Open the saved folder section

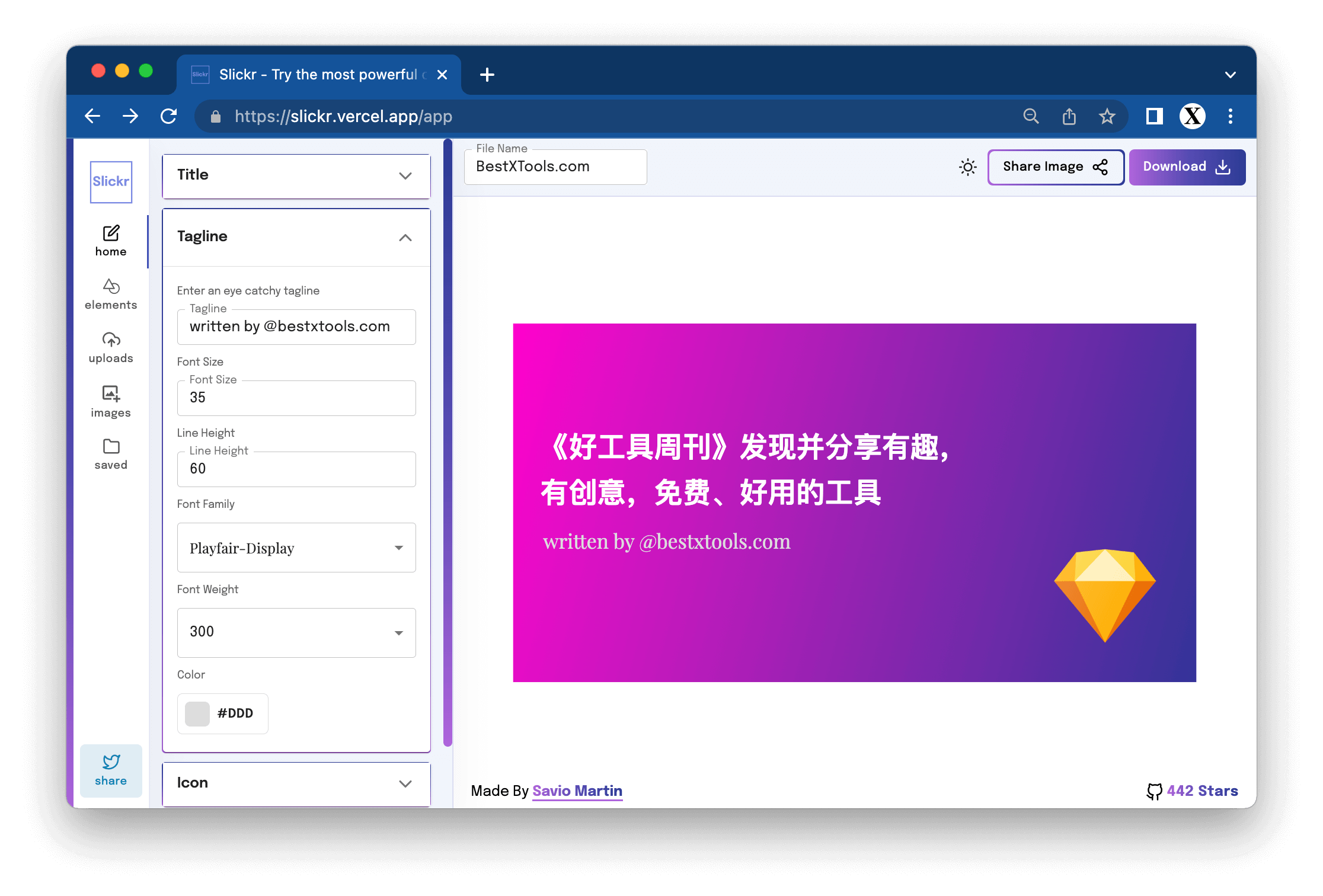point(111,454)
